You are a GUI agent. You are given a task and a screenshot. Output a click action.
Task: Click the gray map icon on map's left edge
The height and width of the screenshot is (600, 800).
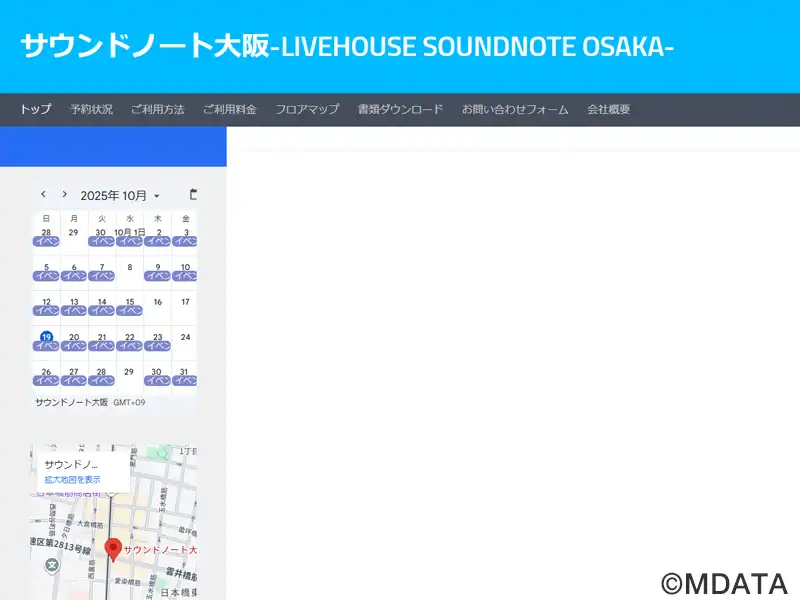(x=52, y=565)
